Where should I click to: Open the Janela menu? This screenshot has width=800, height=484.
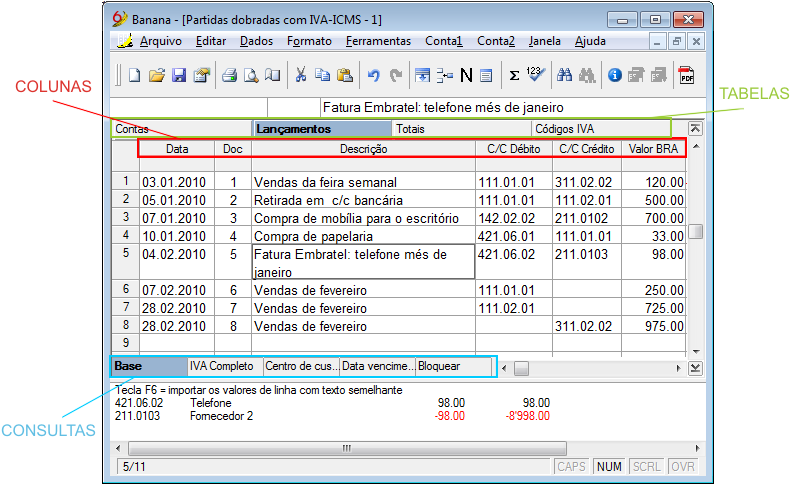coord(544,41)
